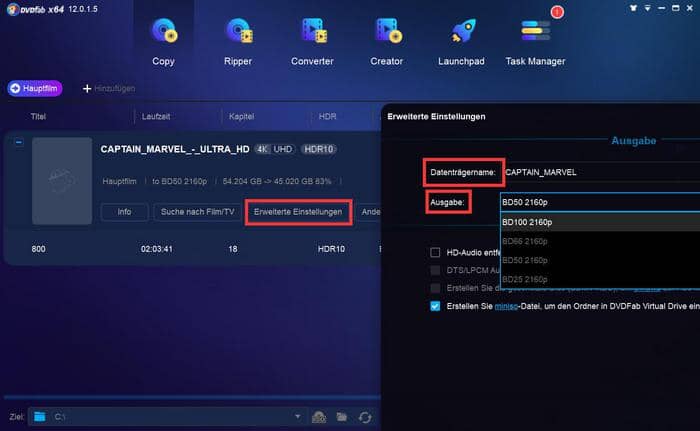
Task: Click the Hinzufügen plus icon
Action: (87, 88)
